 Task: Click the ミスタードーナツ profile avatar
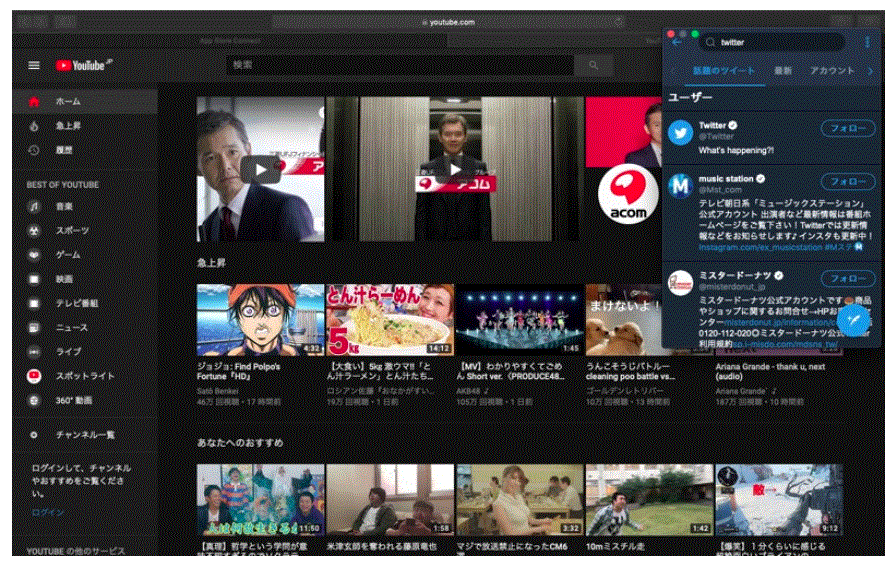click(x=681, y=283)
